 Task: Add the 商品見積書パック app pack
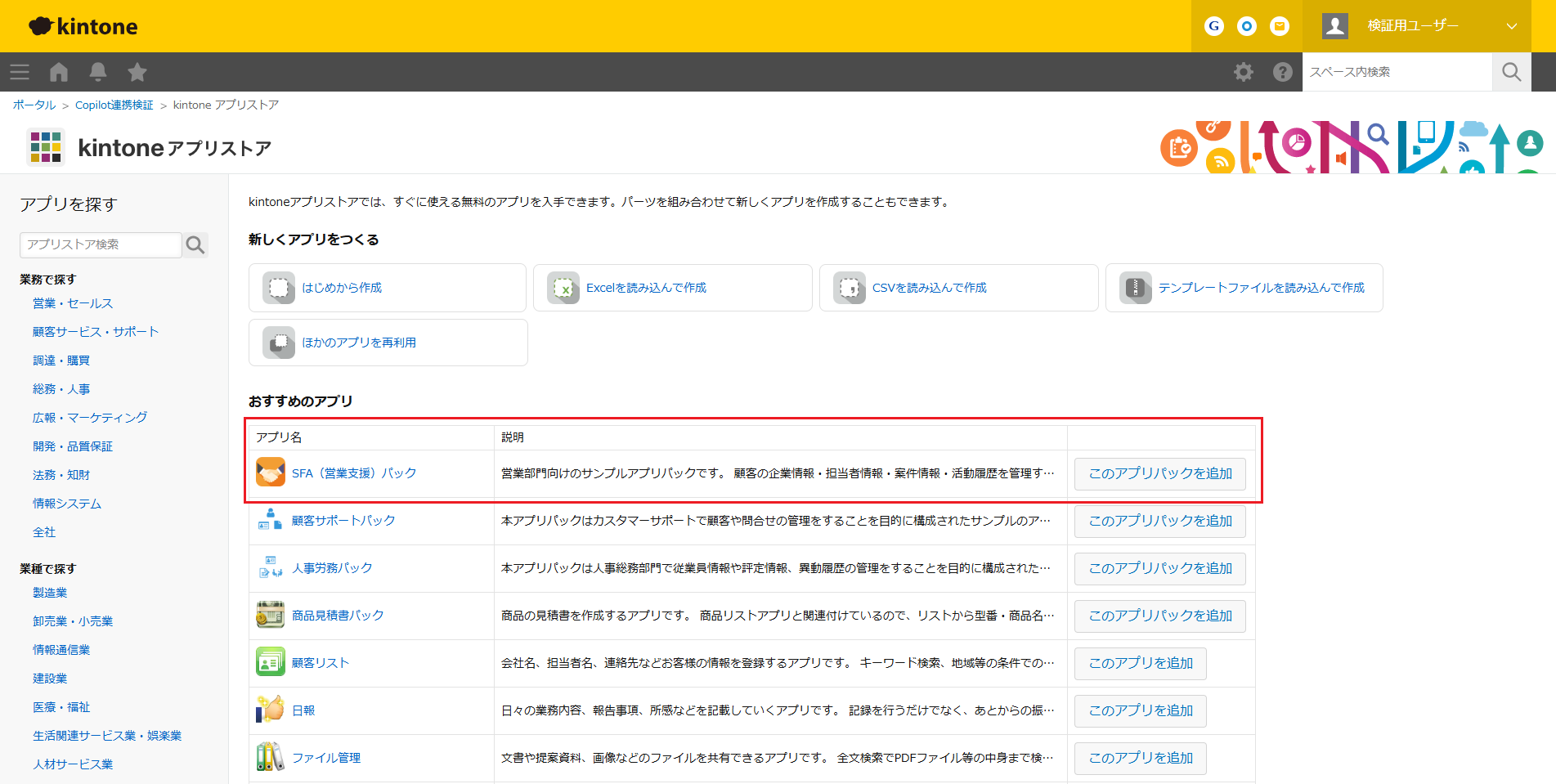1160,616
